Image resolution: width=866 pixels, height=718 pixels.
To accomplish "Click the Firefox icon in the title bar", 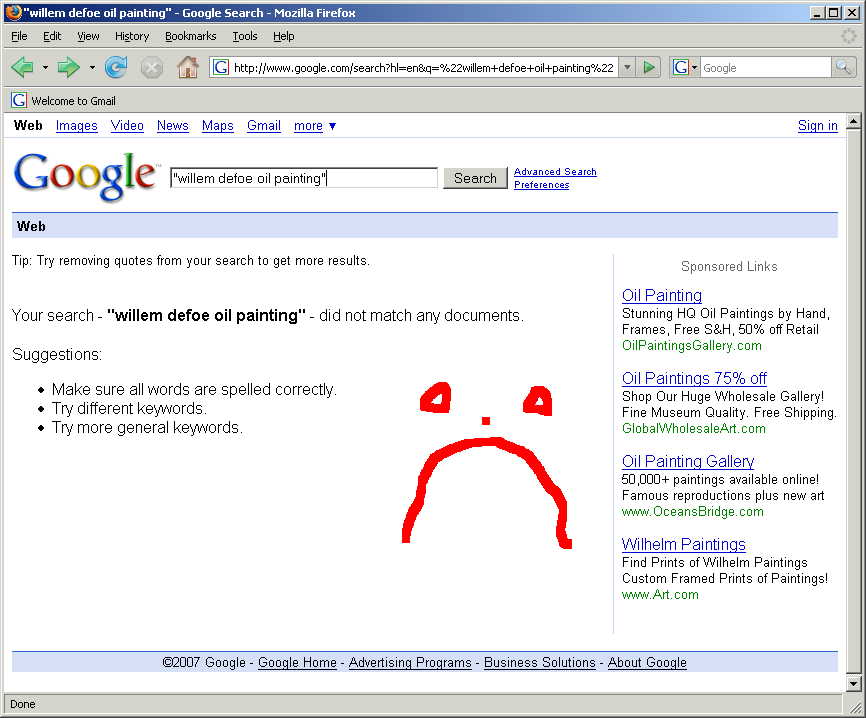I will pos(13,12).
